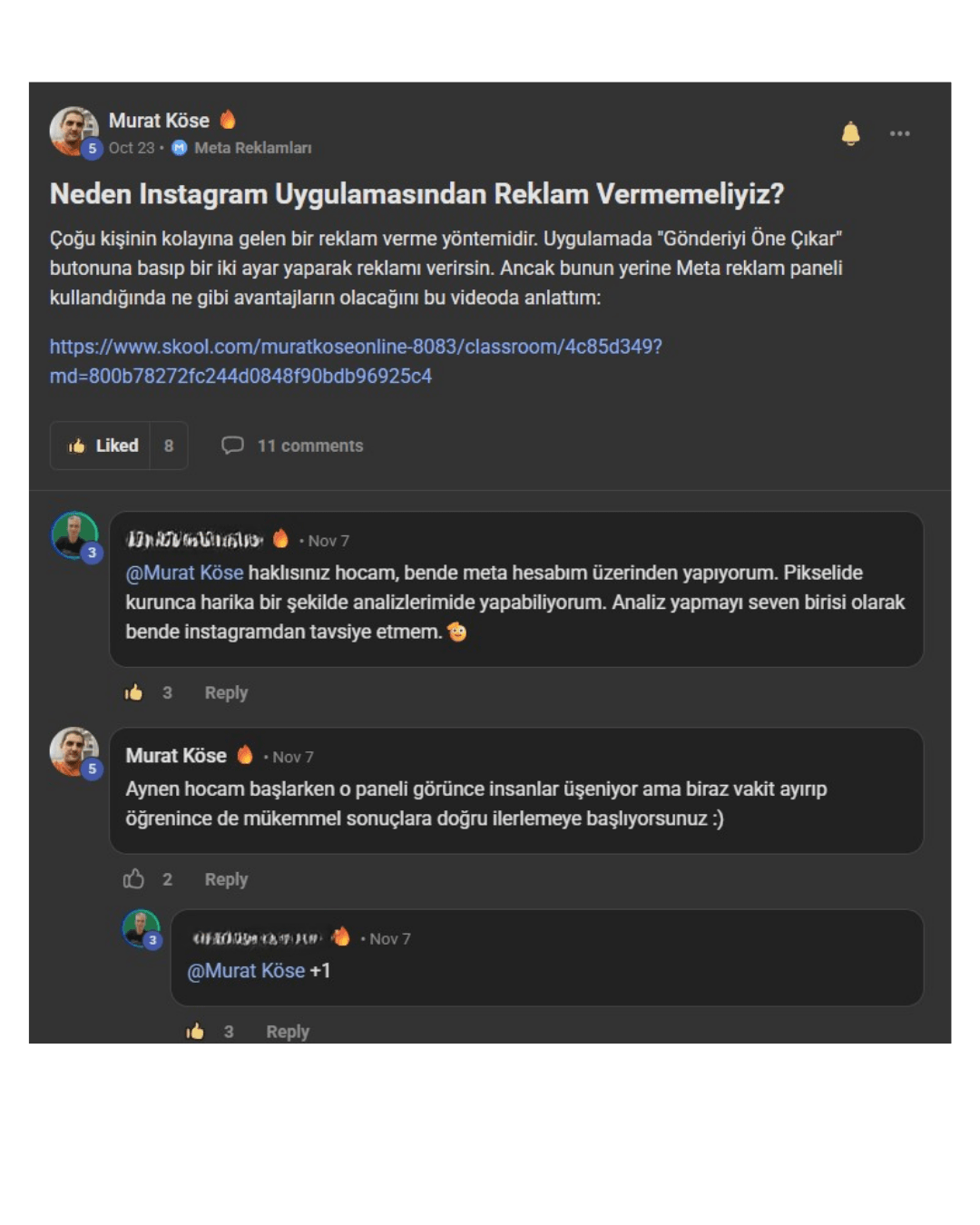Open the skool.com classroom link
980x1225 pixels.
(355, 360)
